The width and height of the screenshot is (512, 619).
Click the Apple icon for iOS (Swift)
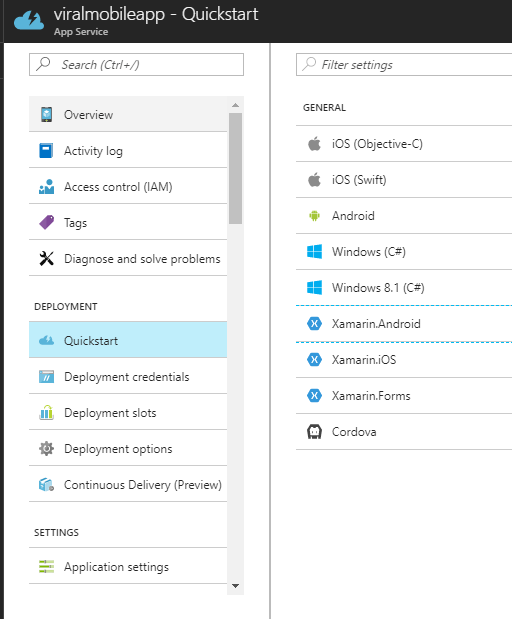(314, 180)
